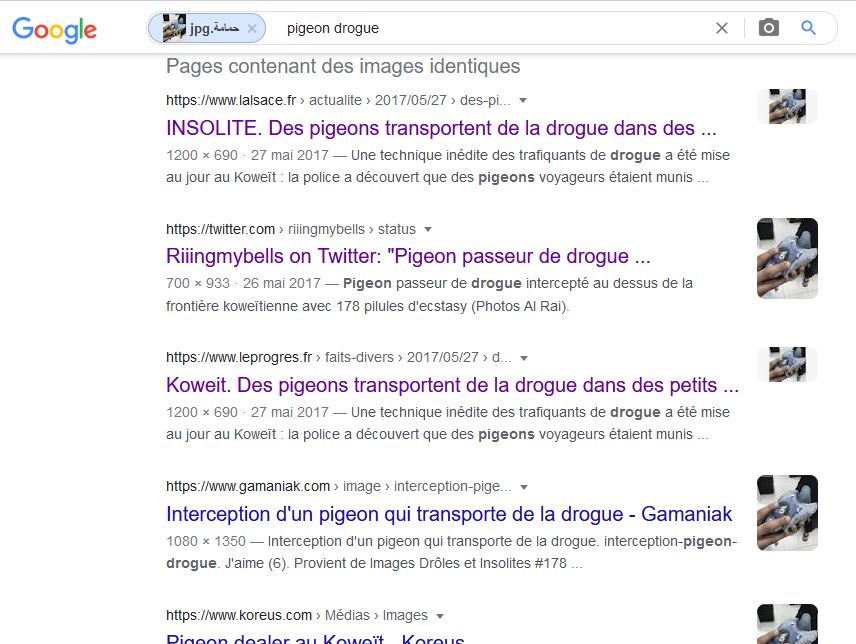Open the INSOLITE pigeons drogue result
This screenshot has width=856, height=644.
tap(441, 128)
